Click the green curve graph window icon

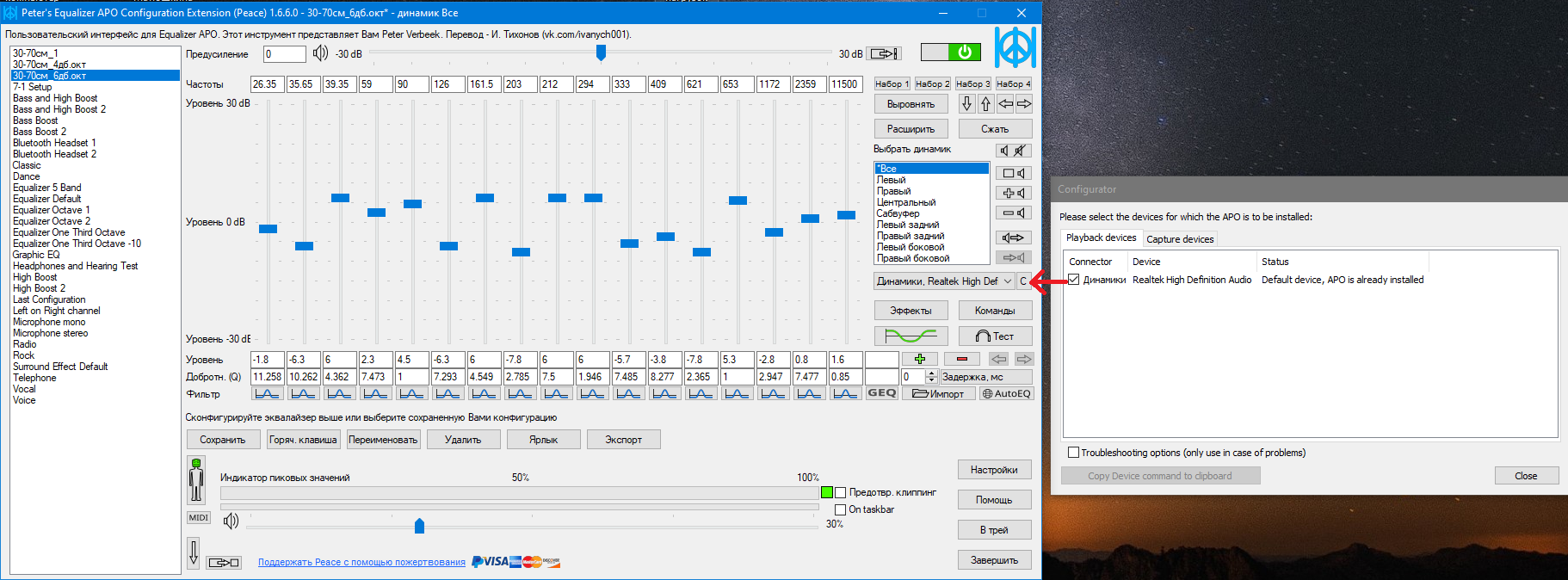(911, 336)
